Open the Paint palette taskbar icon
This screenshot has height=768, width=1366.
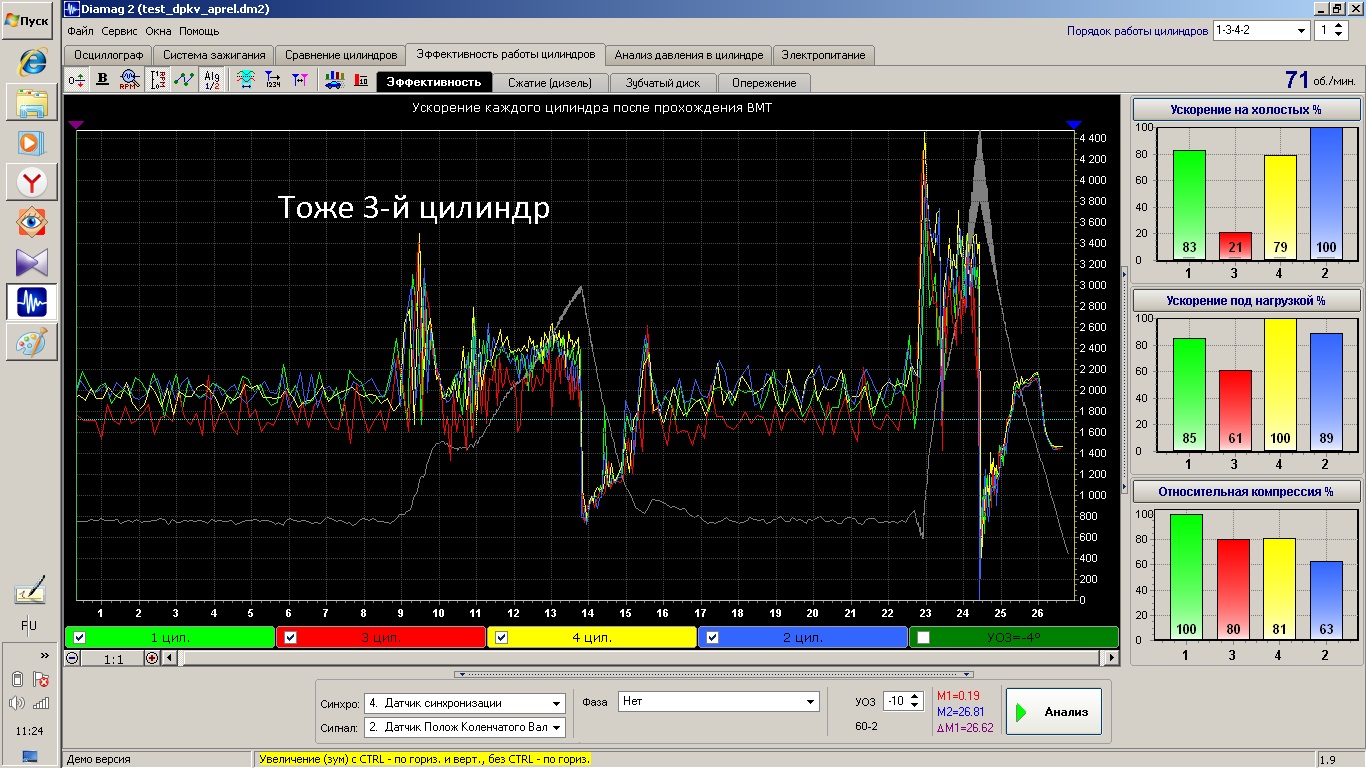pyautogui.click(x=31, y=342)
